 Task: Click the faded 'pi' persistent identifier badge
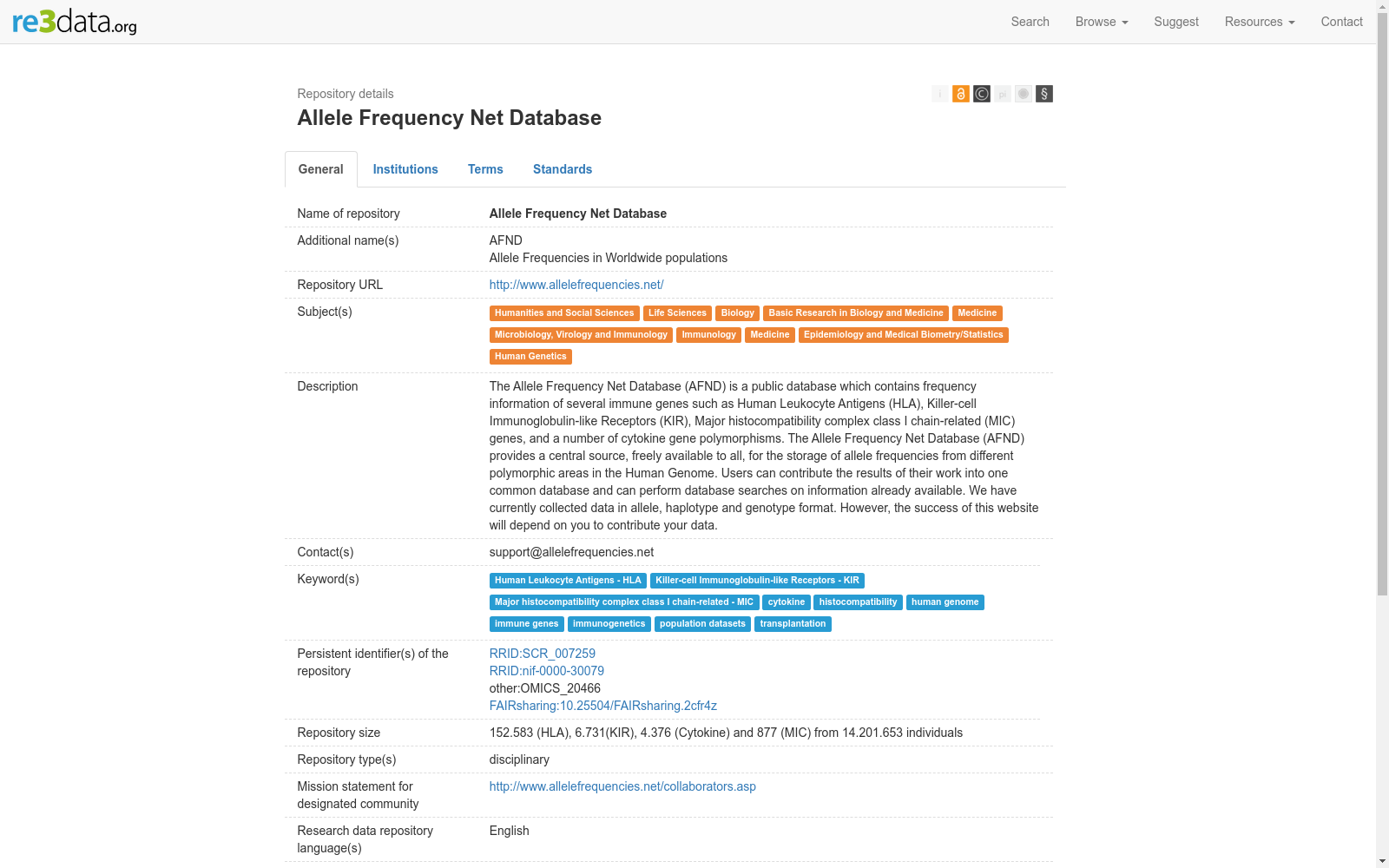pos(1003,94)
